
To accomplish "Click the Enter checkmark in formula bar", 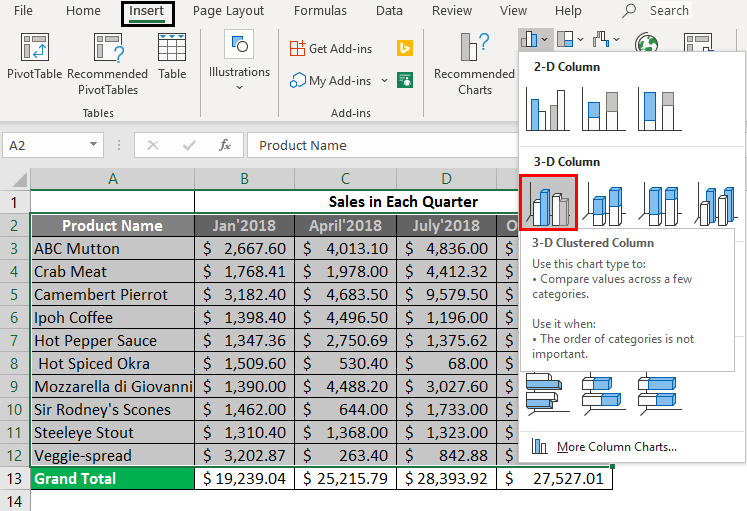I will point(189,145).
